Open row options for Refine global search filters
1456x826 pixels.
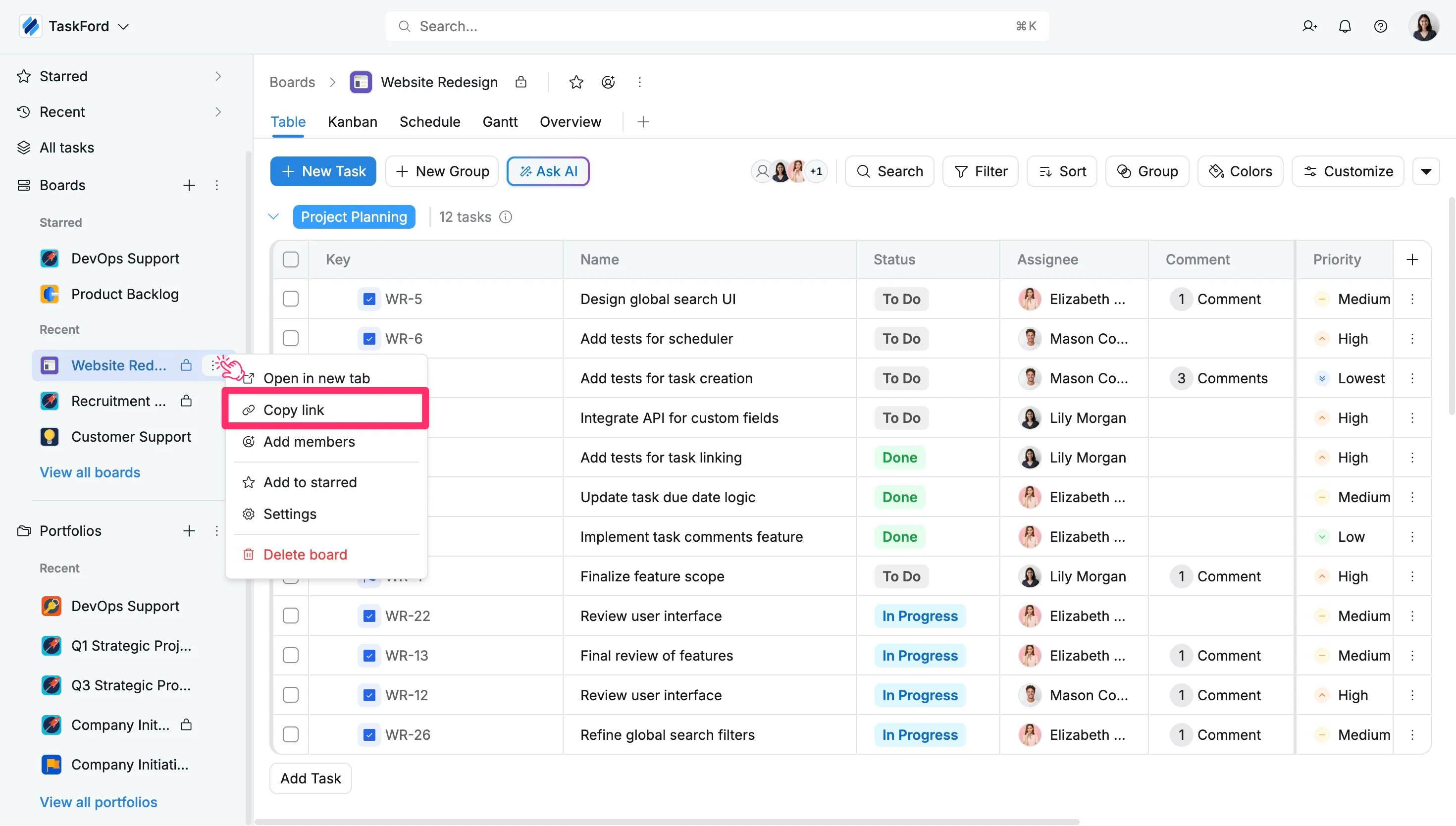click(1412, 735)
